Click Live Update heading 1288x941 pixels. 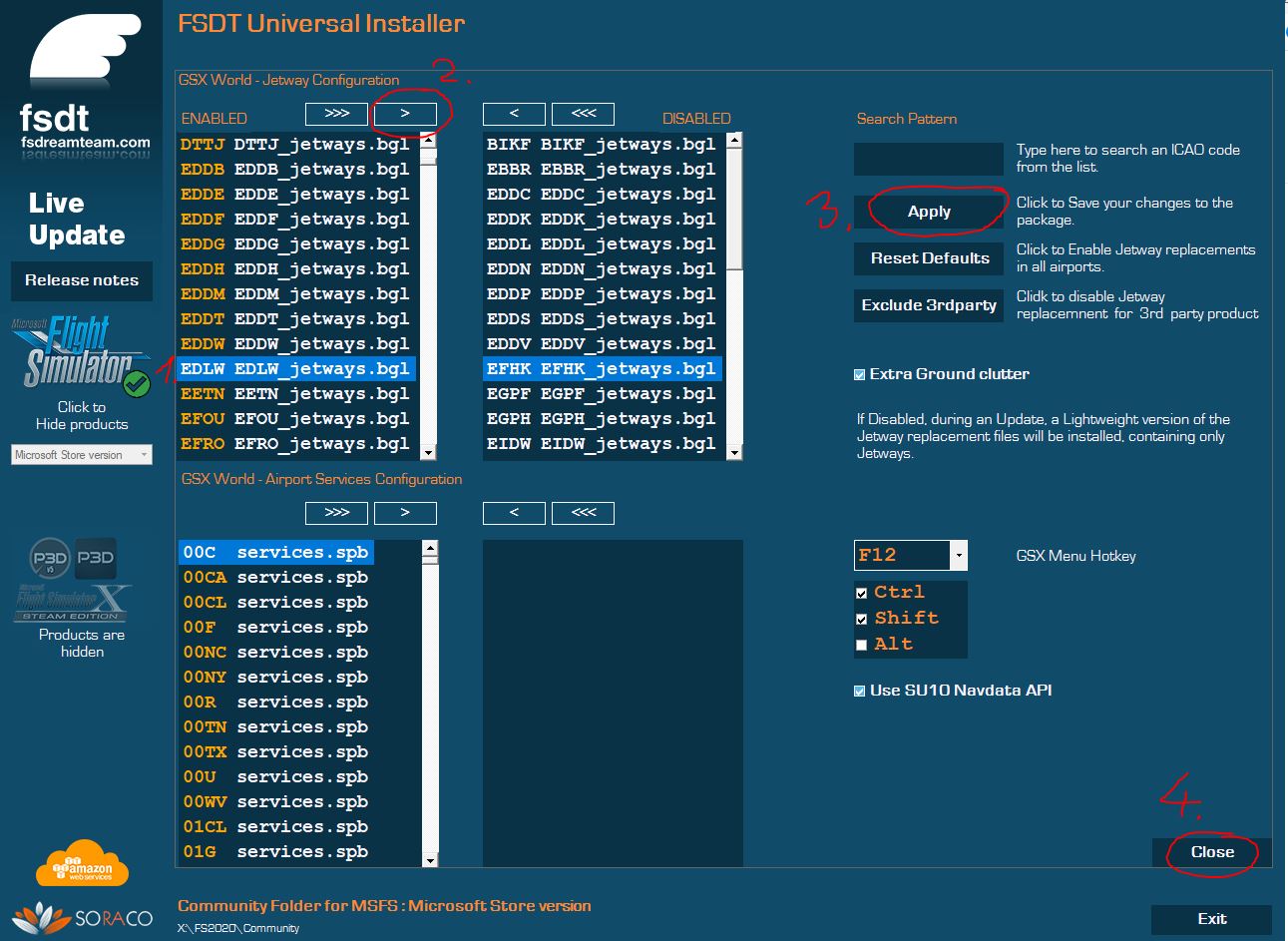point(77,220)
